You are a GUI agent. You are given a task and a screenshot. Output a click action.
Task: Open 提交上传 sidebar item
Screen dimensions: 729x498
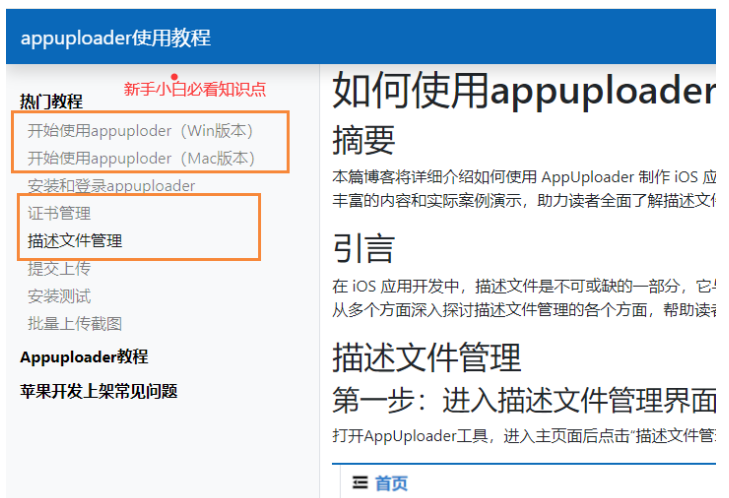(59, 268)
